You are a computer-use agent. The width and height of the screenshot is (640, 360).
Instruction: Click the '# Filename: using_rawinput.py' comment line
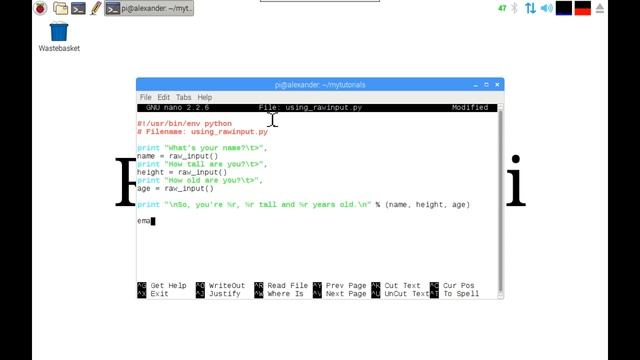pos(202,131)
